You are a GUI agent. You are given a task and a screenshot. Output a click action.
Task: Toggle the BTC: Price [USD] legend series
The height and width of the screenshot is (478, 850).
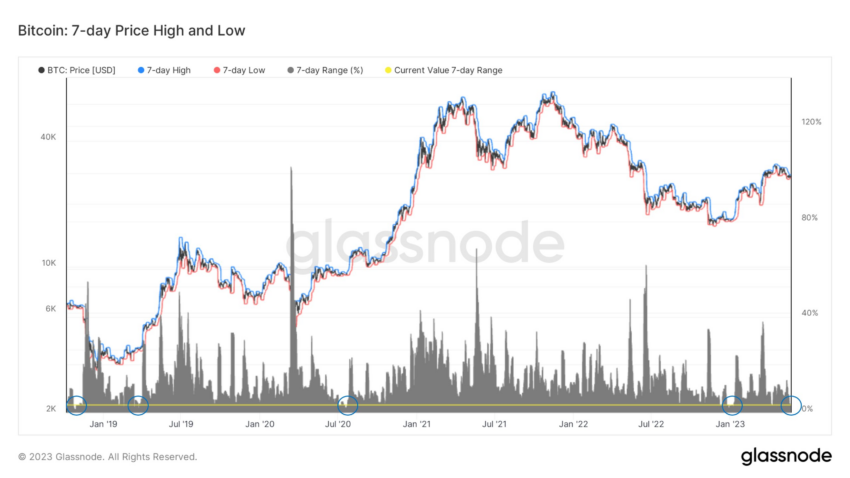[x=76, y=70]
